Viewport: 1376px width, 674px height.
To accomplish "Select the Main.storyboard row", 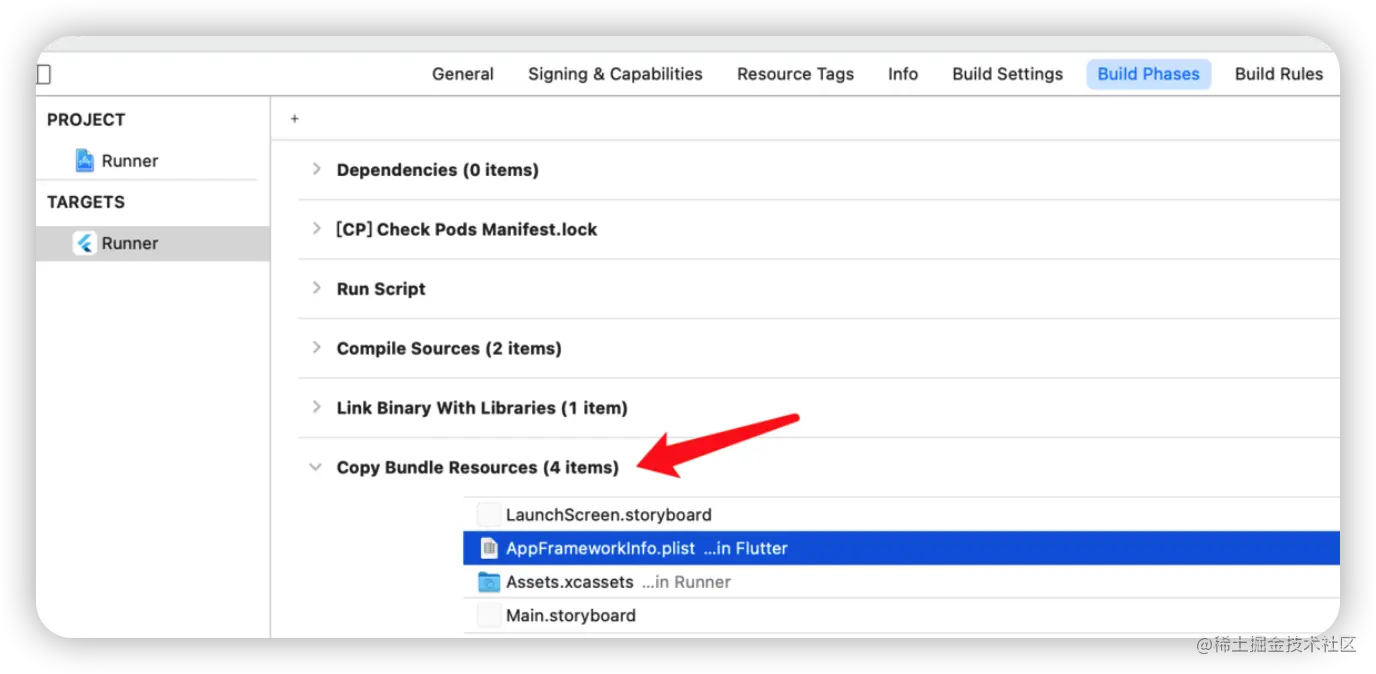I will (x=901, y=615).
